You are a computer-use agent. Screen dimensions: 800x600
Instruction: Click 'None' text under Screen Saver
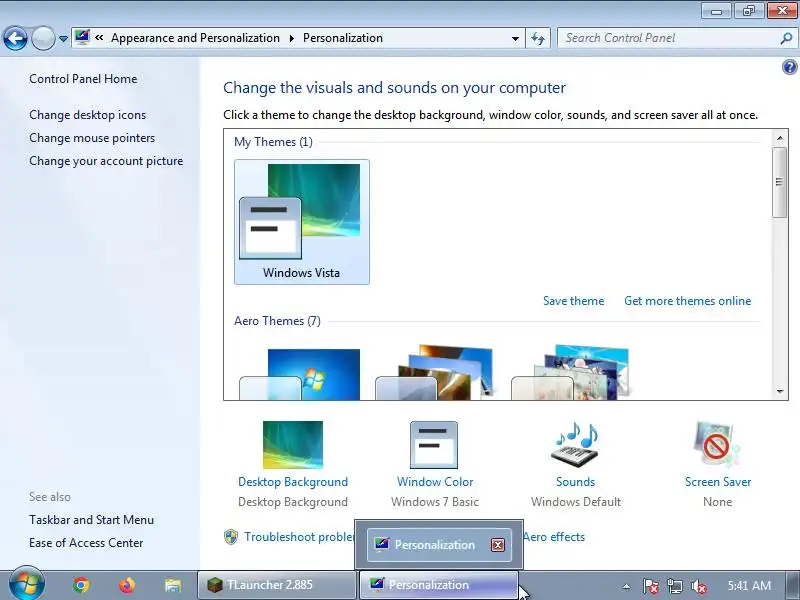click(717, 502)
